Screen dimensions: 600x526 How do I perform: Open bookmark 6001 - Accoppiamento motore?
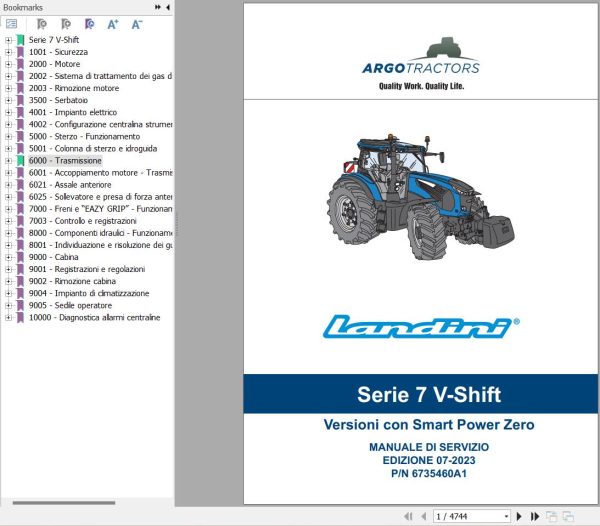(100, 173)
